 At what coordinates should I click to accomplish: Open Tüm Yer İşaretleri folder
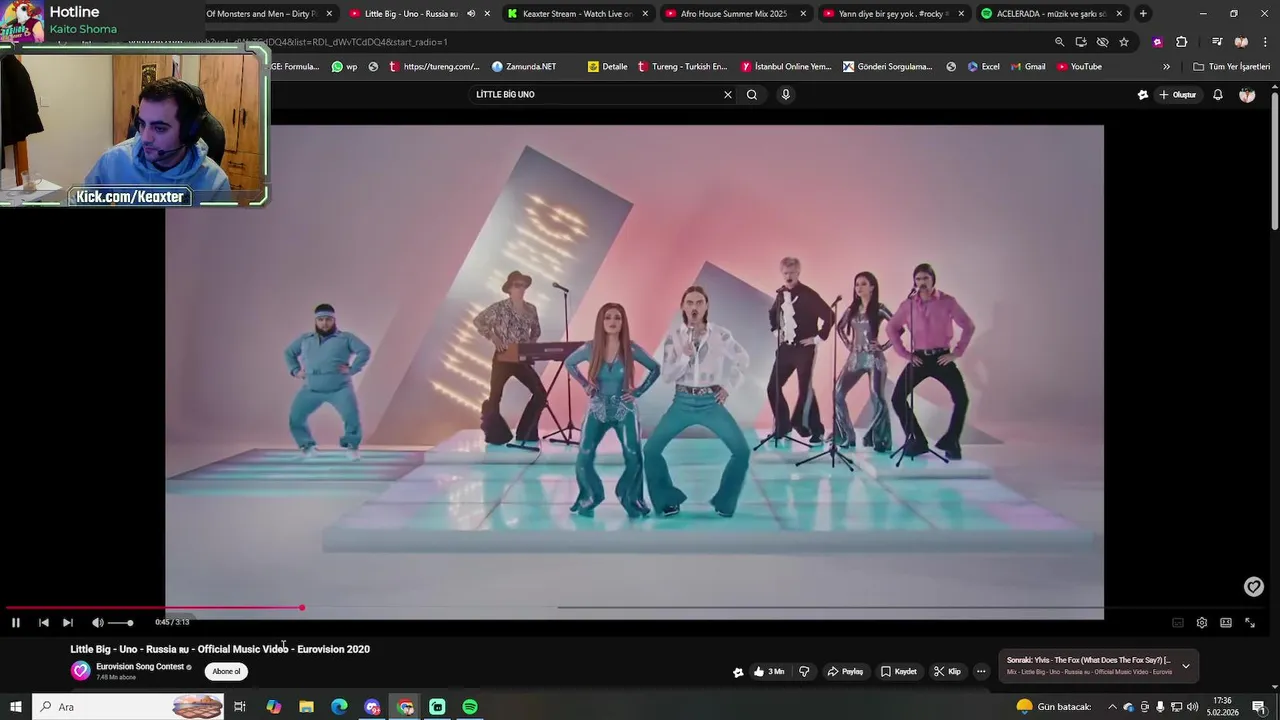(x=1232, y=67)
